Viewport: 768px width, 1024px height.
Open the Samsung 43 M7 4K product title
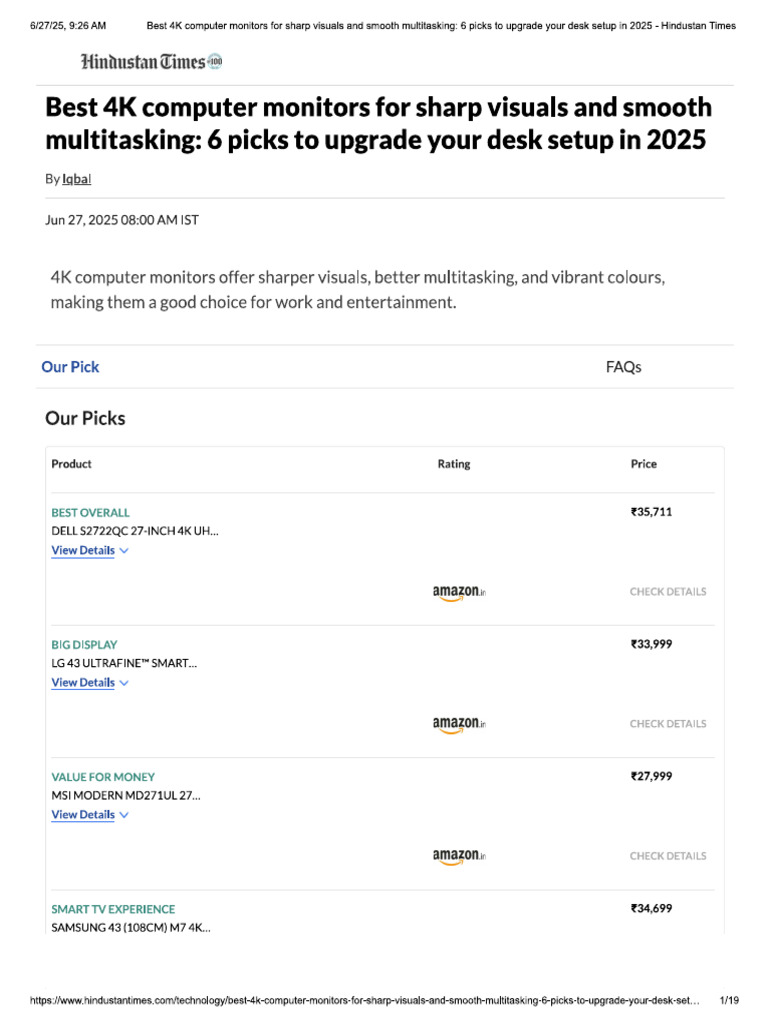pos(131,927)
